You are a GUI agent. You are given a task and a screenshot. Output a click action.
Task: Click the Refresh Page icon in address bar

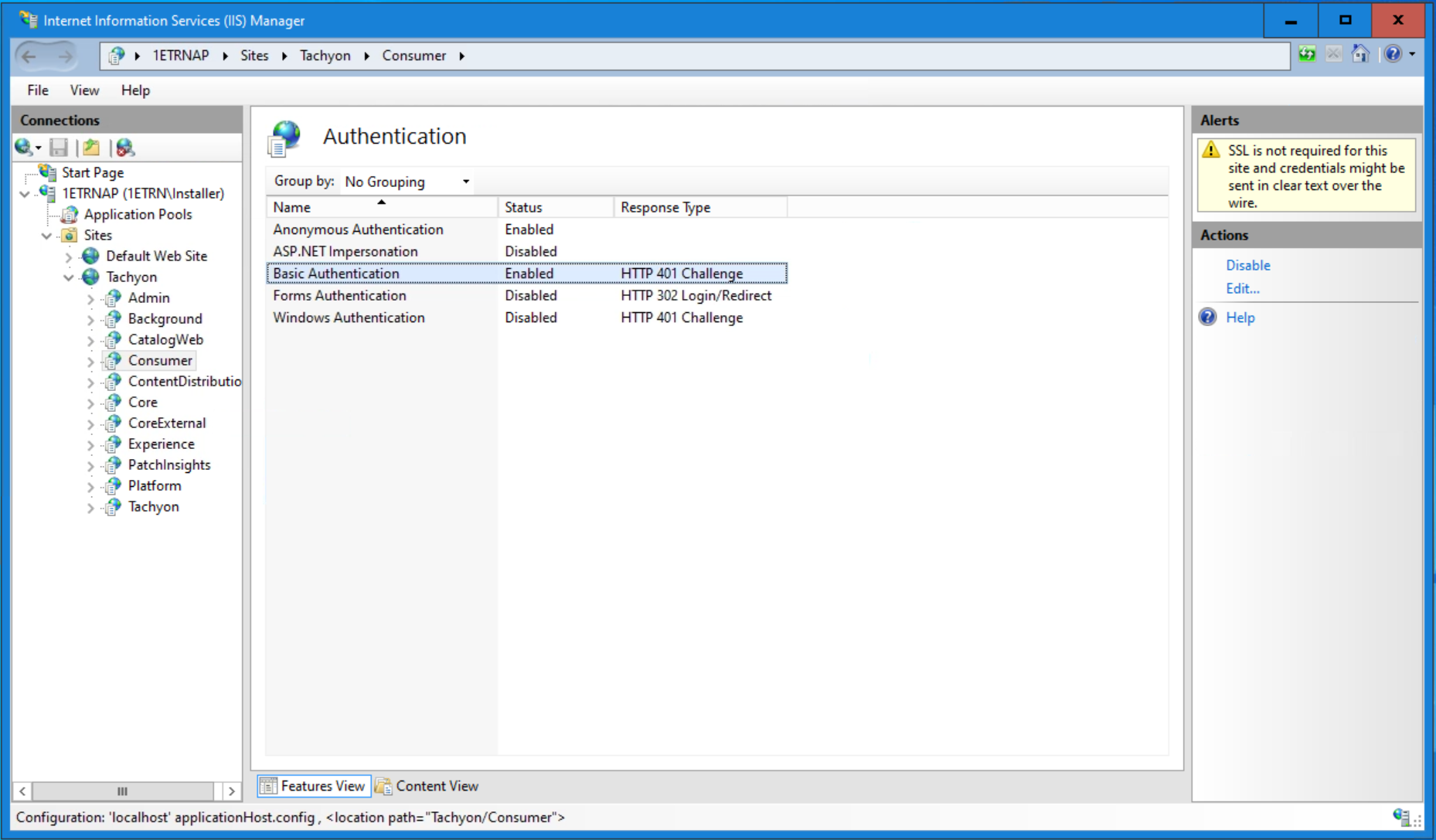[1307, 55]
